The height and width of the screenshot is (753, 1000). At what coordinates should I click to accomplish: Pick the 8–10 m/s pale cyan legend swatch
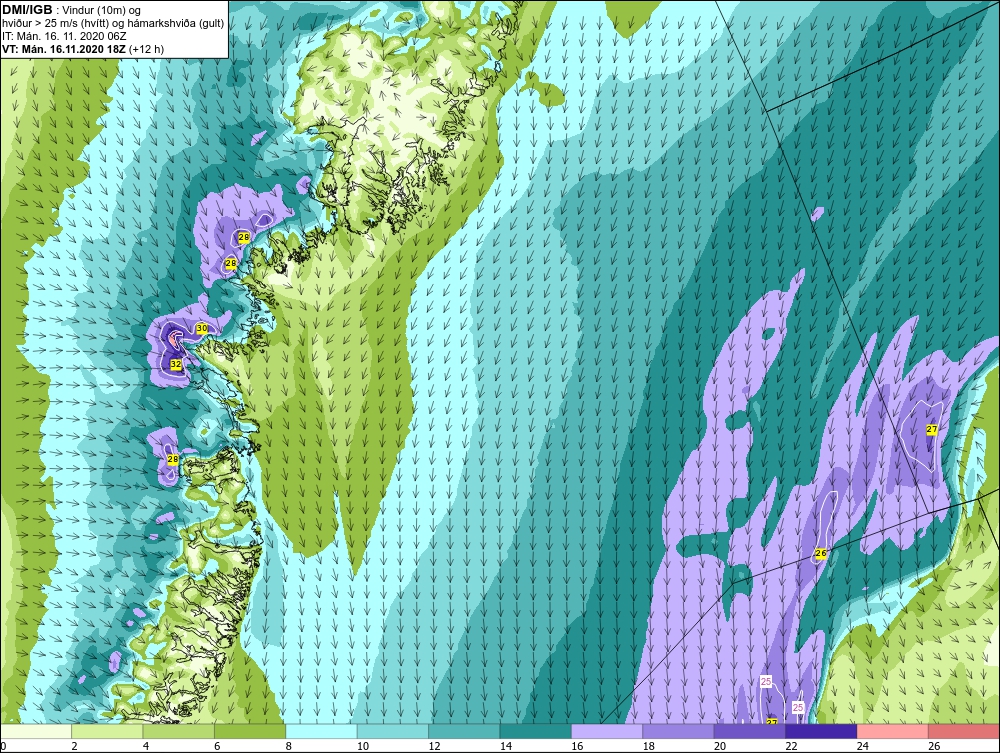click(x=321, y=731)
